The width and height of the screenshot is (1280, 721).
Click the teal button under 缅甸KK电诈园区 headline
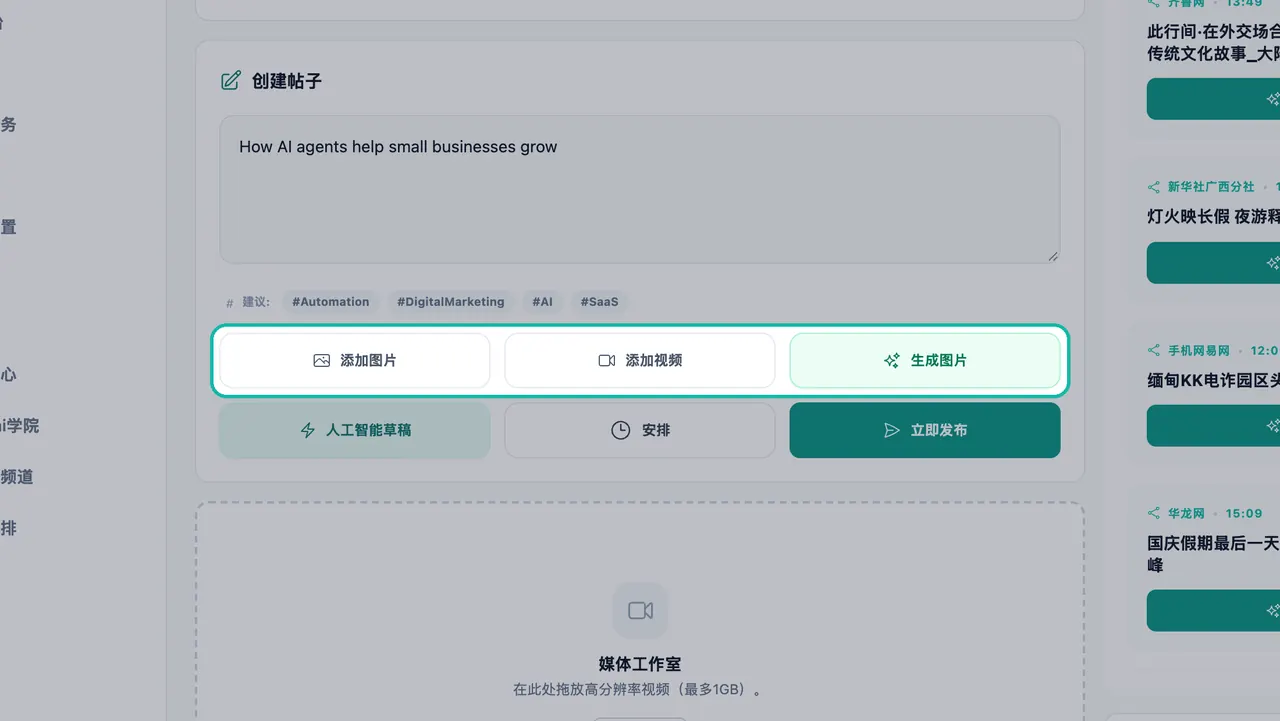(x=1213, y=426)
